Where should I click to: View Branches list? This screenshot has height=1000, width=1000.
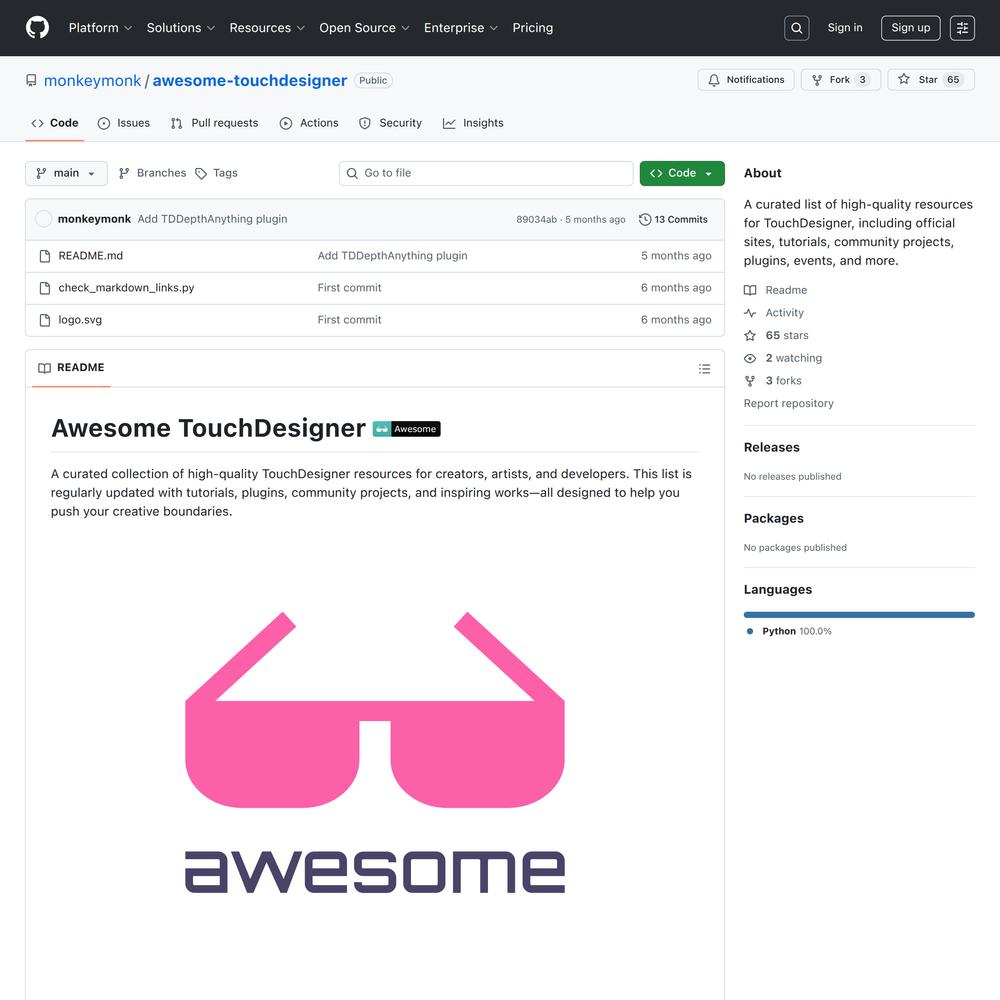click(x=152, y=173)
